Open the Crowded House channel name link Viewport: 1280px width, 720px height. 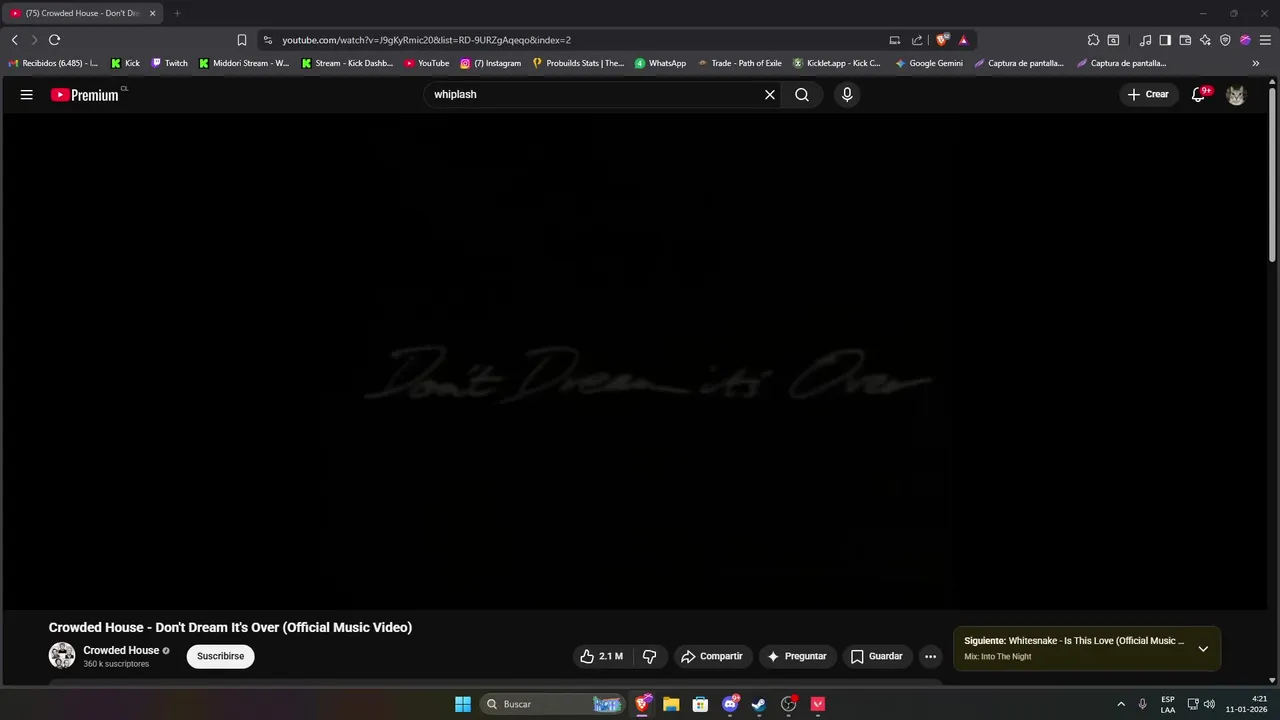[121, 650]
